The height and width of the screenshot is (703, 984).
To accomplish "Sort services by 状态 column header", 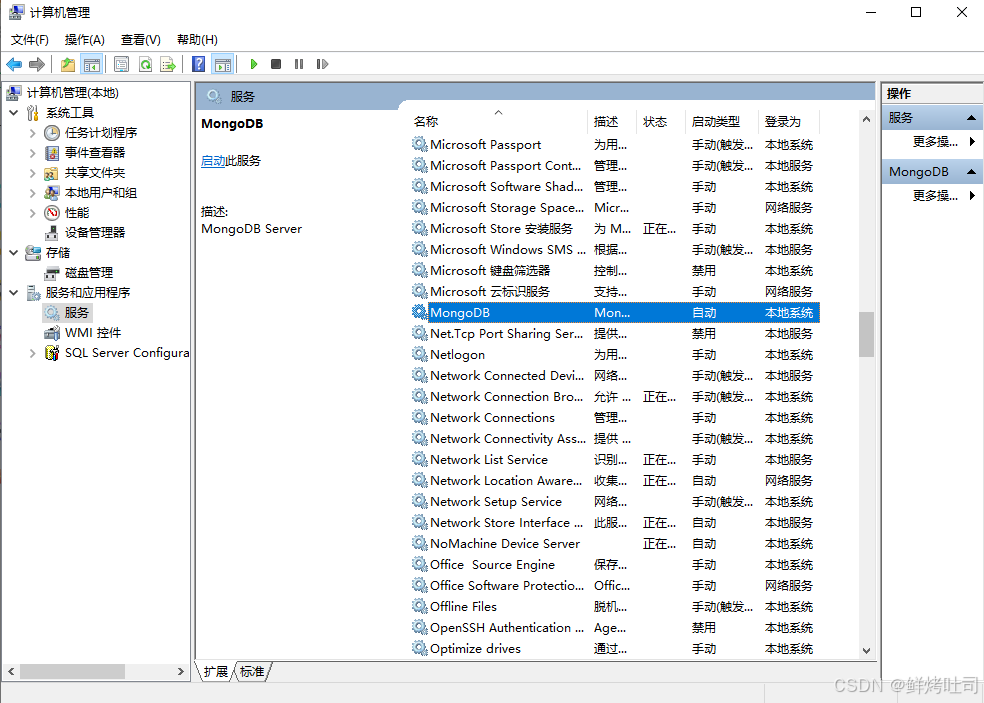I will [x=661, y=122].
